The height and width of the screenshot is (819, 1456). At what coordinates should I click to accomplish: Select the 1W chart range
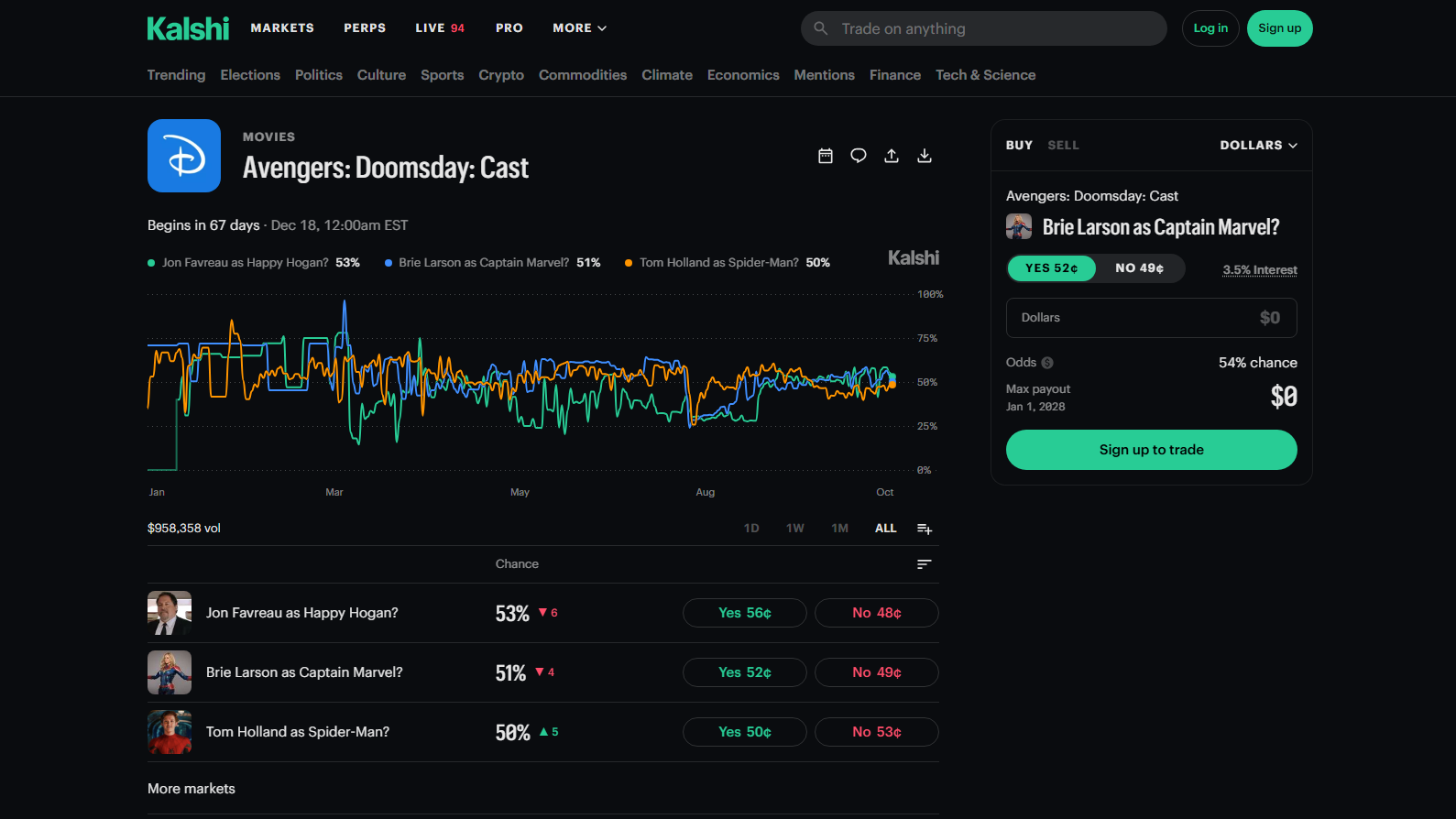pos(795,529)
